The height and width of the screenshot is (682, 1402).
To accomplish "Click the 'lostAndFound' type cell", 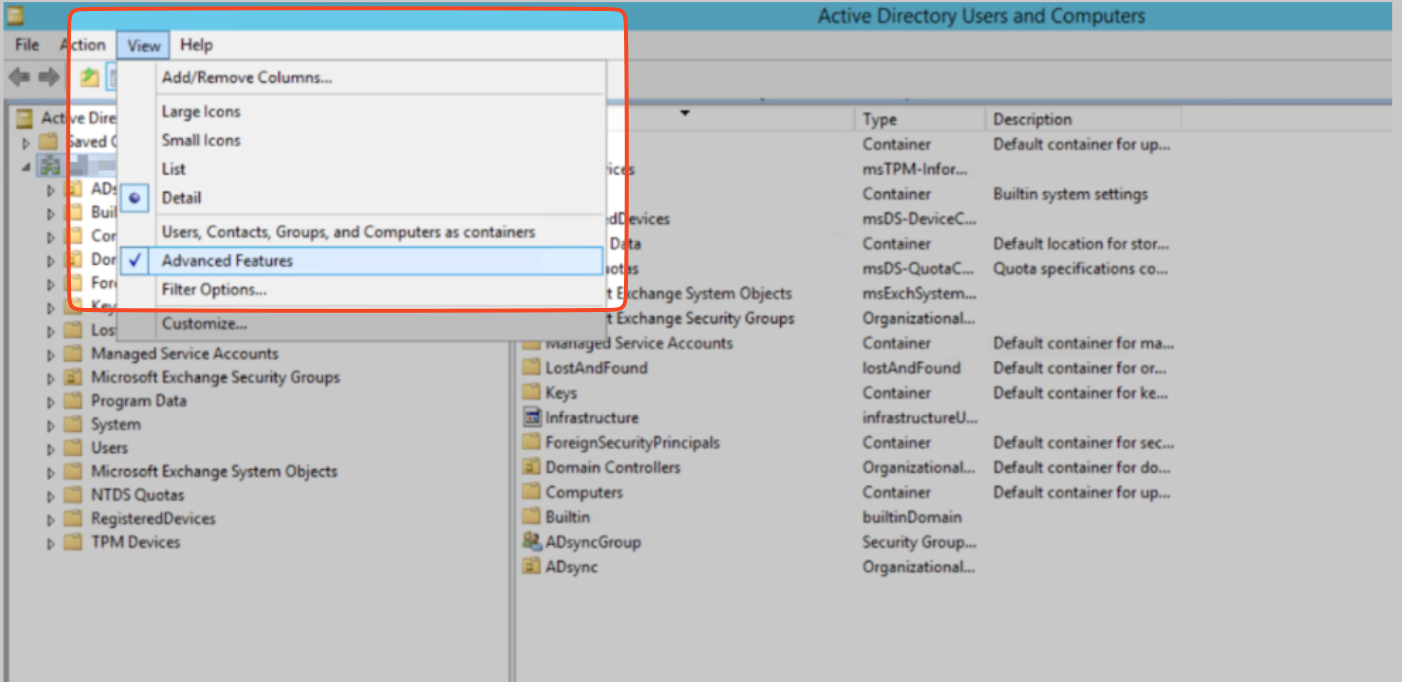I will tap(911, 368).
